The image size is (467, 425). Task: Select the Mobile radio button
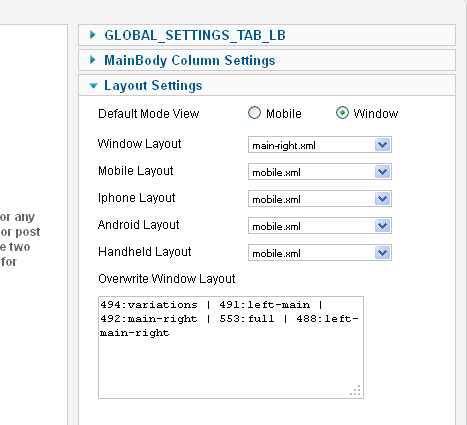coord(254,113)
